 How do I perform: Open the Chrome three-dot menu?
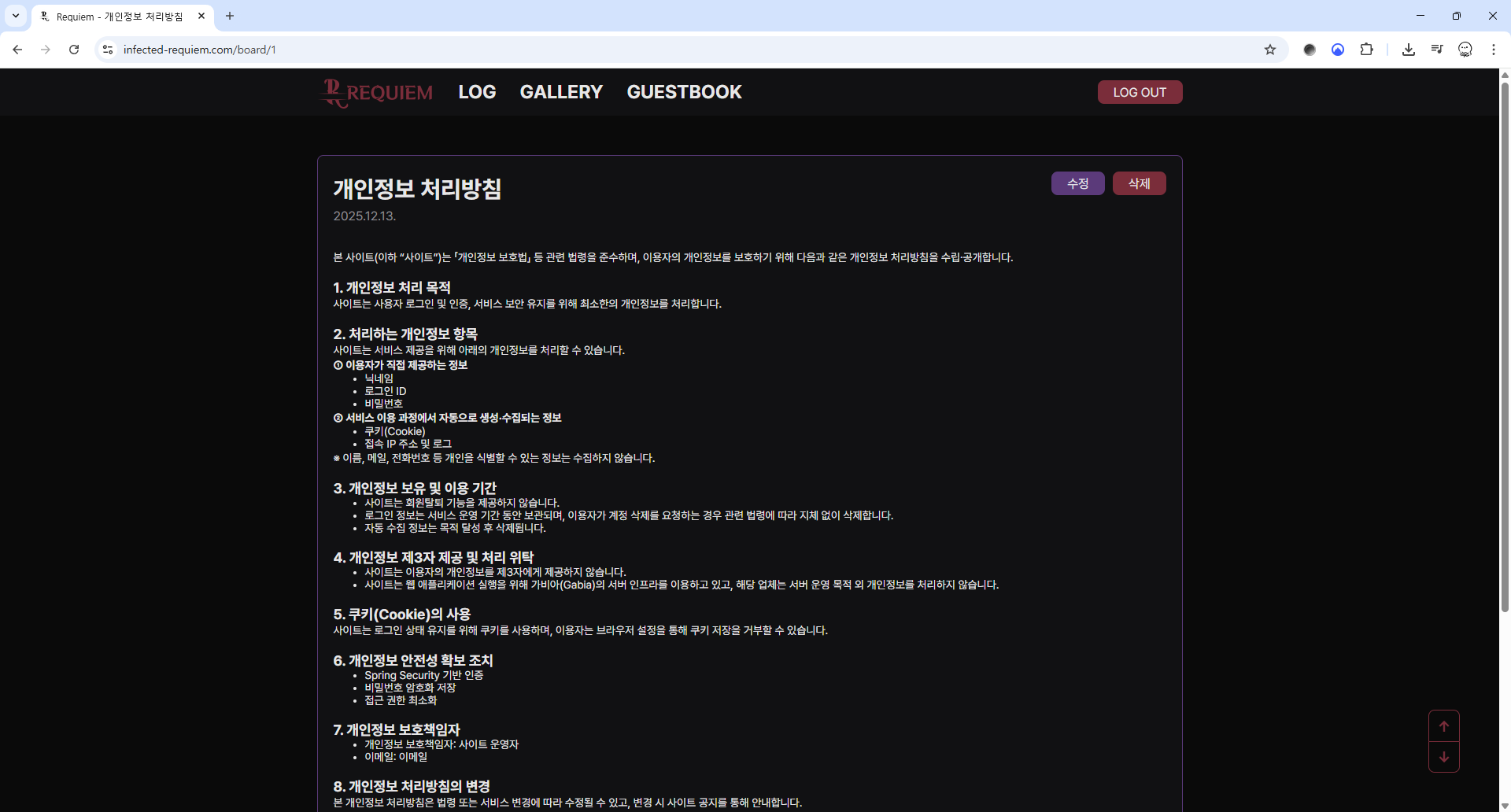tap(1493, 50)
